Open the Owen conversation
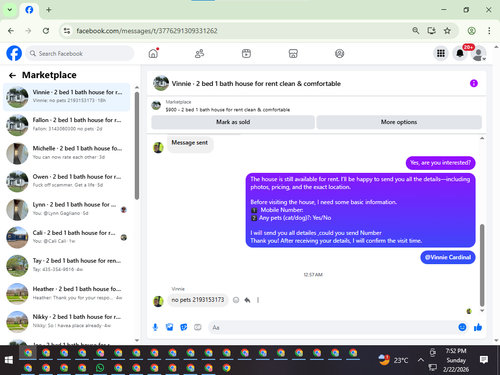500x375 pixels. tap(67, 181)
